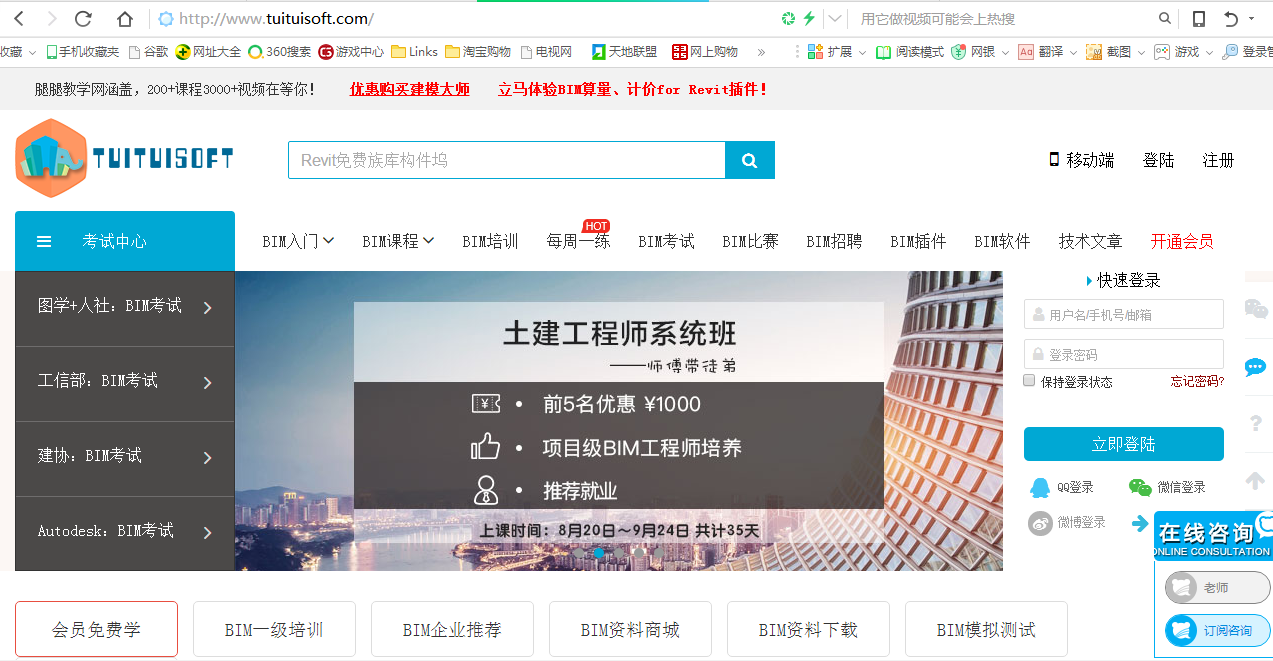
Task: Go back with the browser back arrow
Action: pos(19,18)
